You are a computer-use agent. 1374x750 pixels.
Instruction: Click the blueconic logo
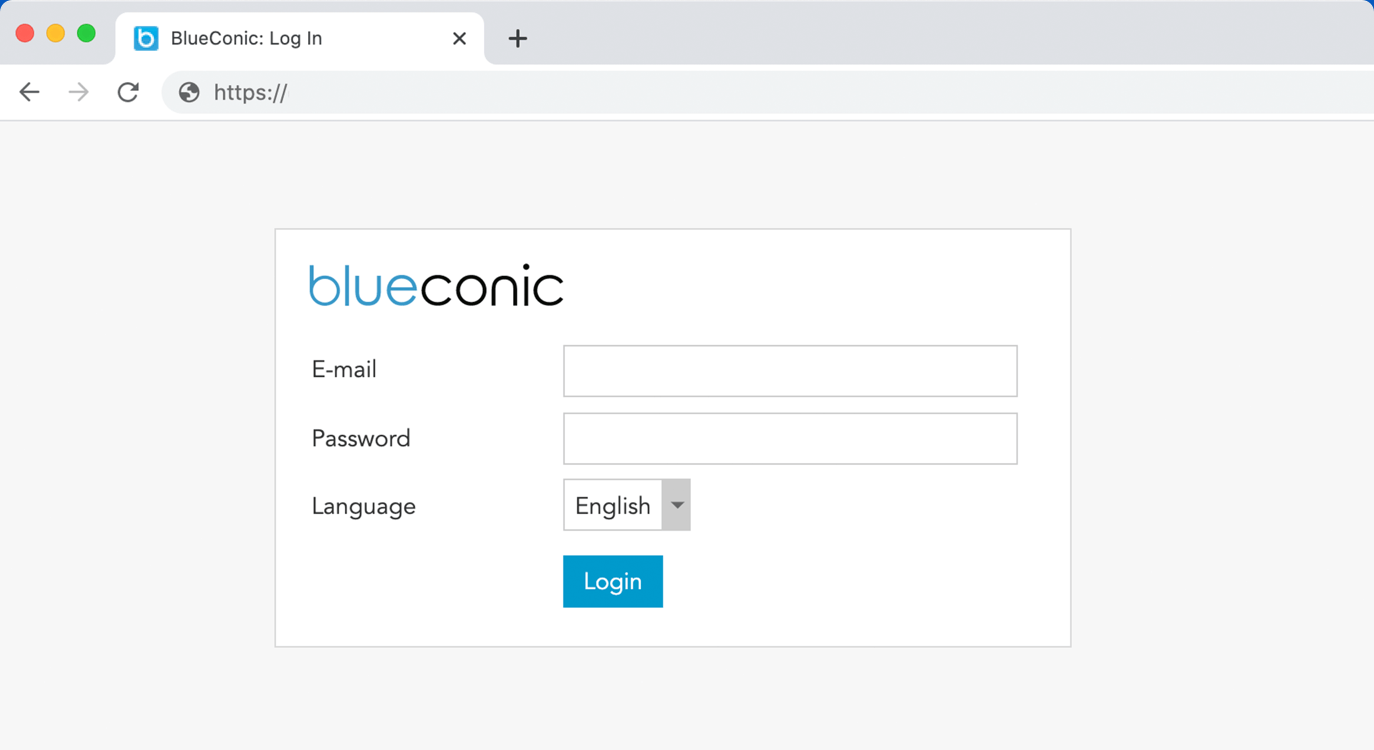tap(436, 286)
